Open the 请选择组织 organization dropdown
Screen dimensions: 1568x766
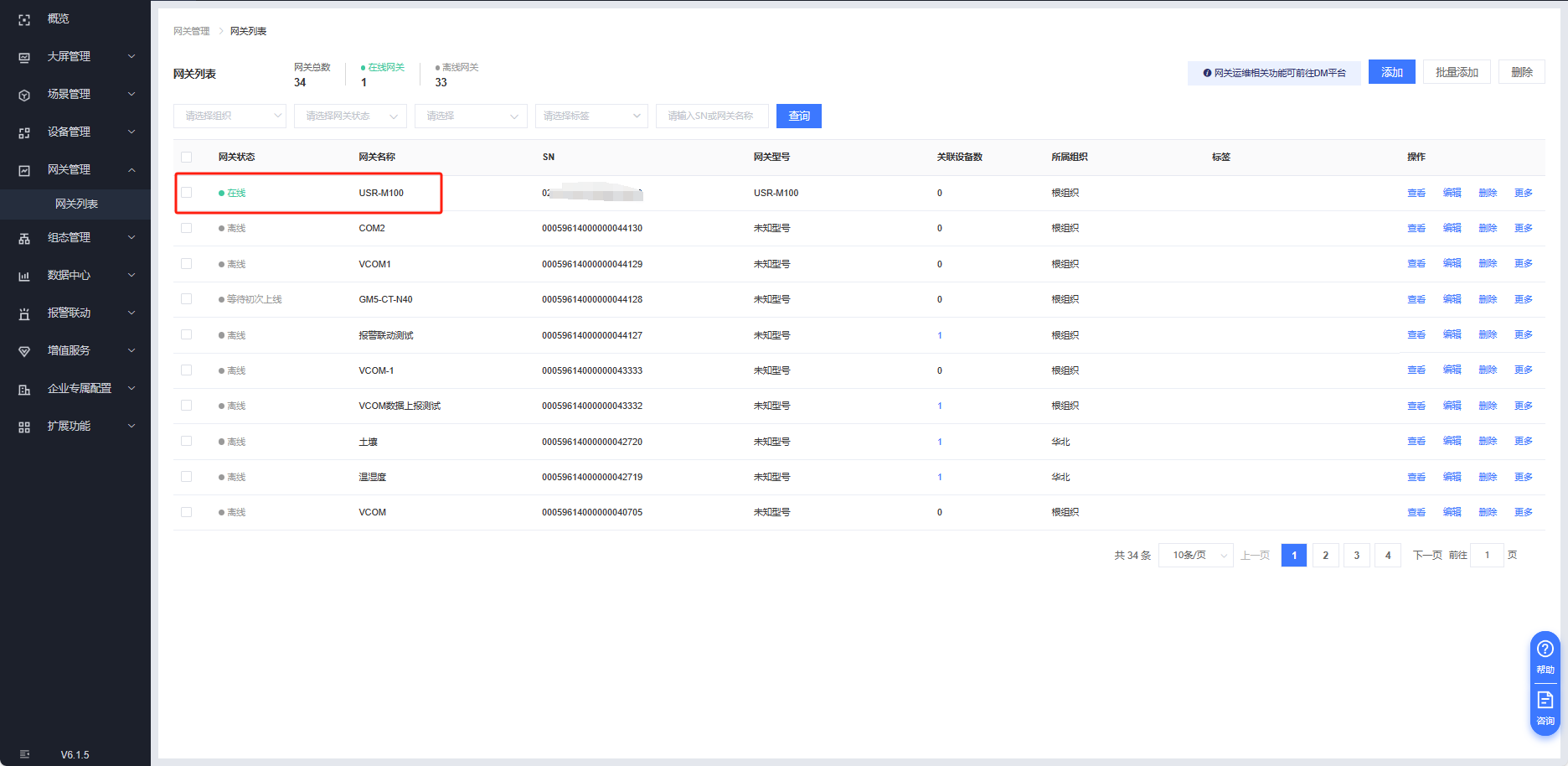(230, 116)
